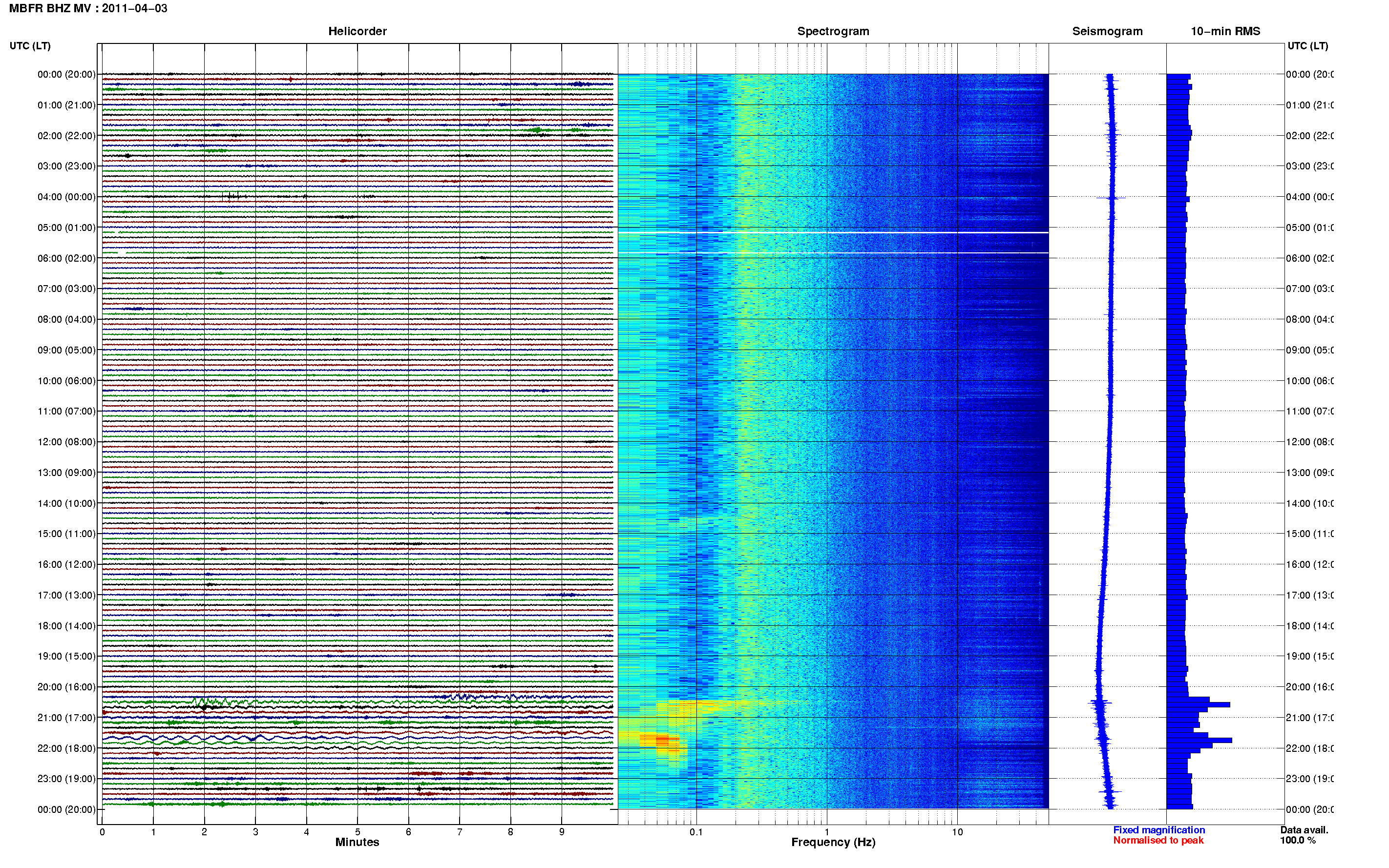Click the 'Seismogram' panel heading
The image size is (1389, 868).
tap(1107, 31)
